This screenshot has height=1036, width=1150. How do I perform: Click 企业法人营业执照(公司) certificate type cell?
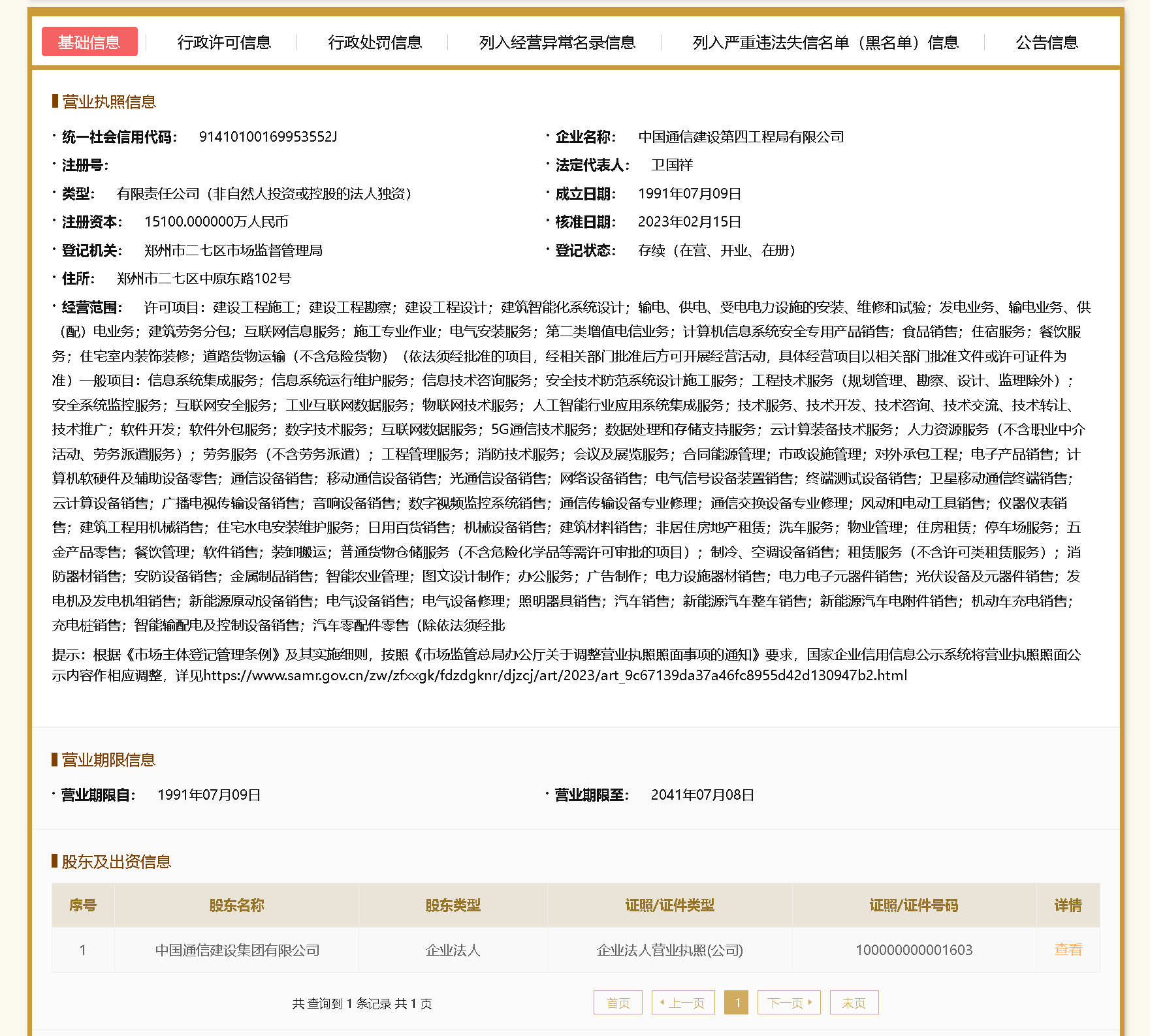point(670,950)
